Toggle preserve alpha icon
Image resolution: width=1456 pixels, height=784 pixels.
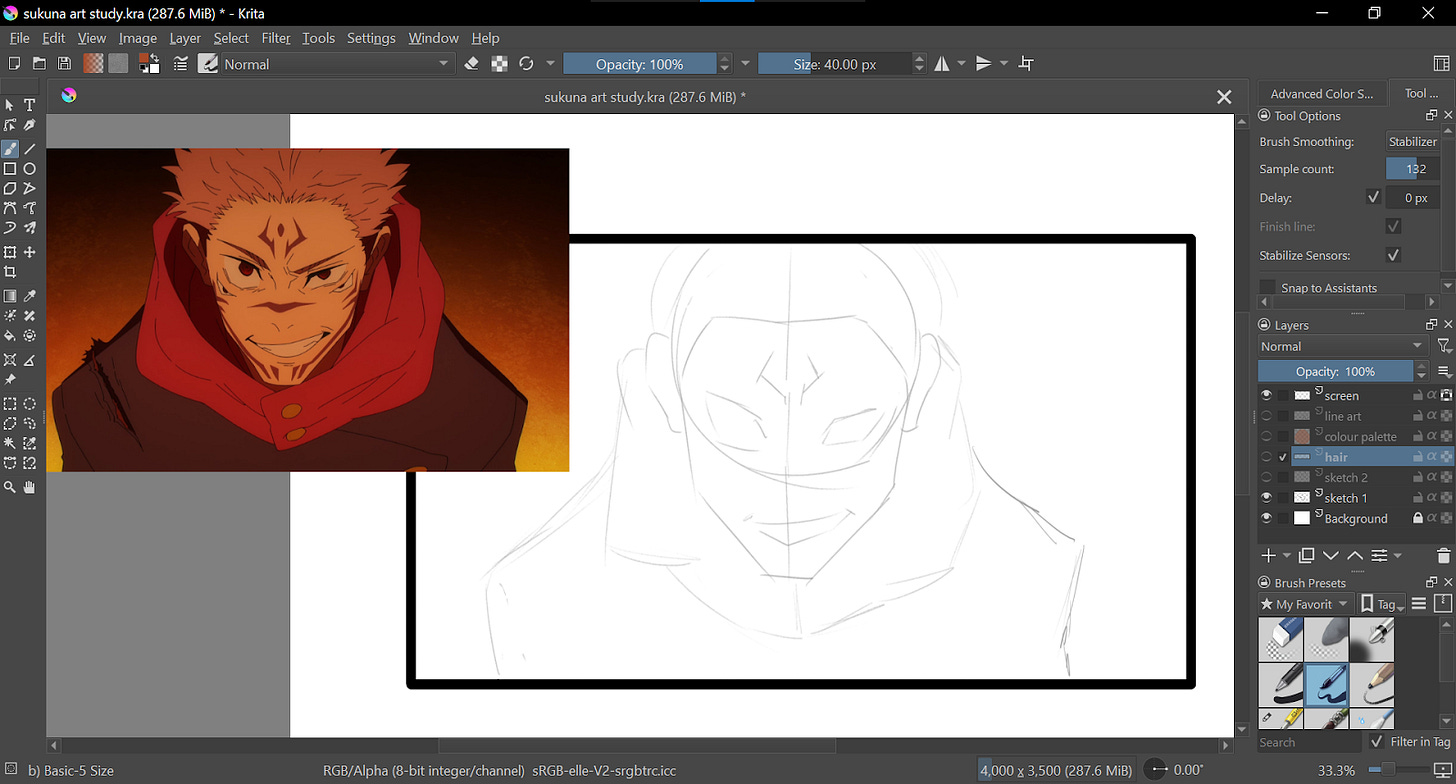coord(500,64)
